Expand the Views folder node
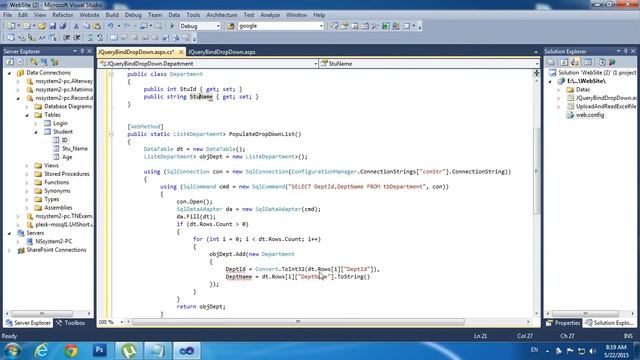Image resolution: width=640 pixels, height=360 pixels. pos(27,166)
